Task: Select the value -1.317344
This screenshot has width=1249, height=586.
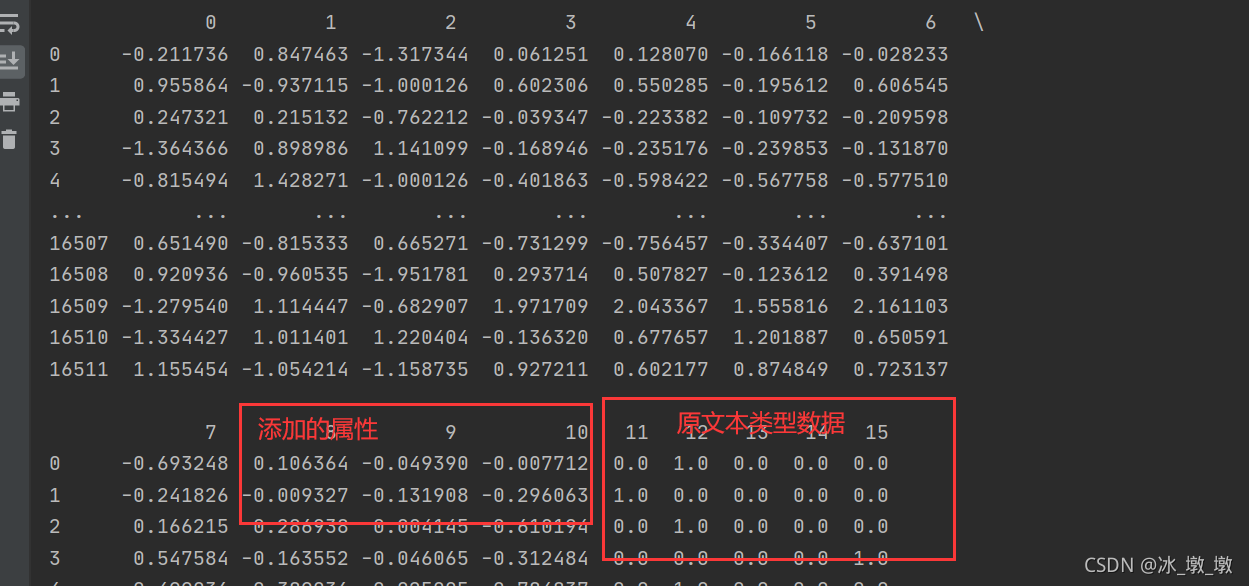Action: pos(415,54)
